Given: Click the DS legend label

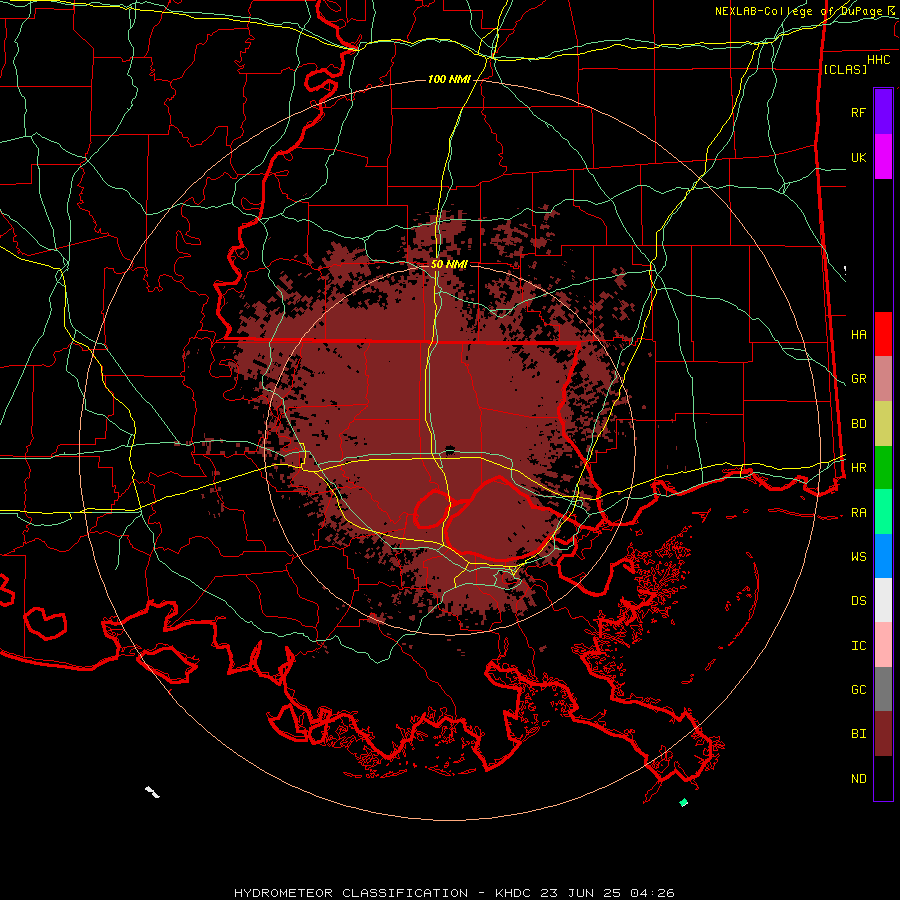Looking at the screenshot, I should [x=858, y=600].
